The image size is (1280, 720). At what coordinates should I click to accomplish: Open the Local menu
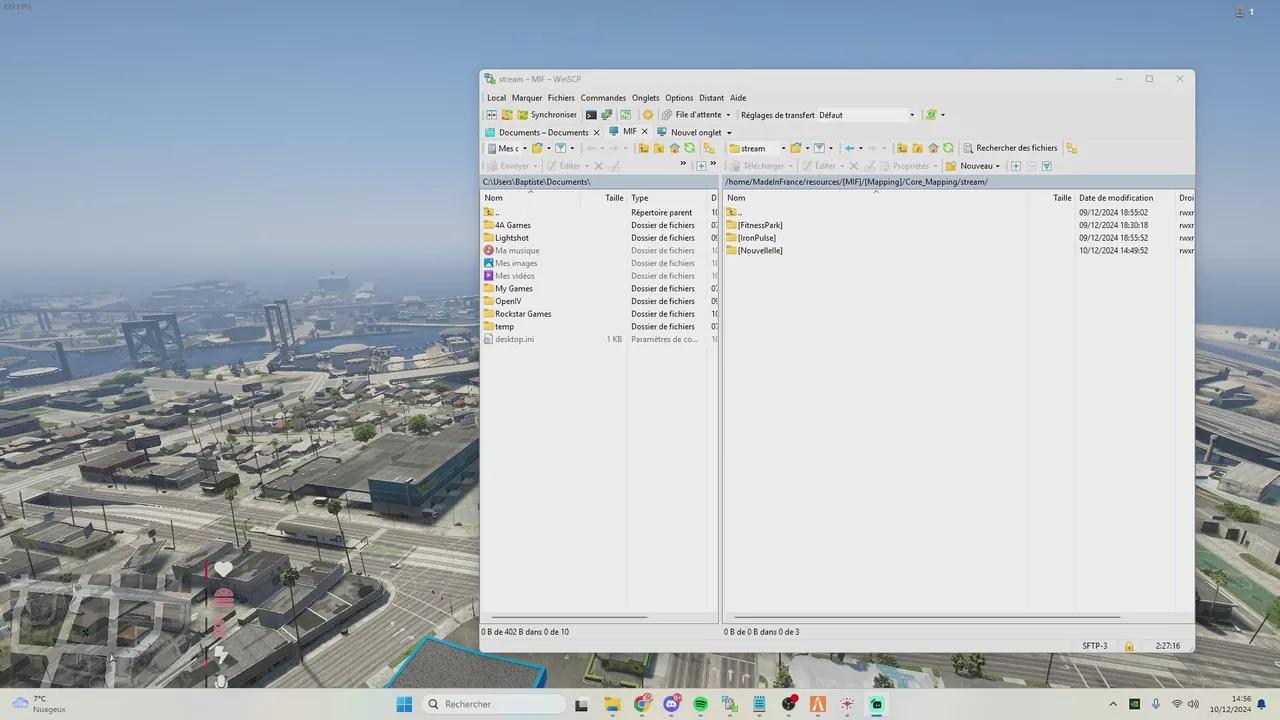(496, 98)
